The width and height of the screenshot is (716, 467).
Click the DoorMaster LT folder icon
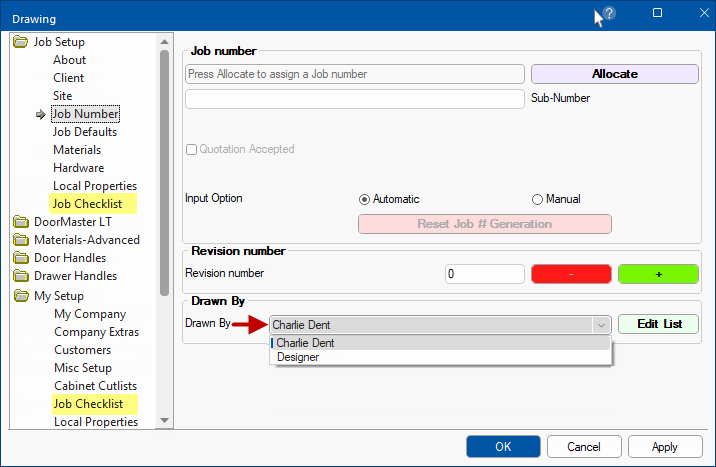(21, 222)
